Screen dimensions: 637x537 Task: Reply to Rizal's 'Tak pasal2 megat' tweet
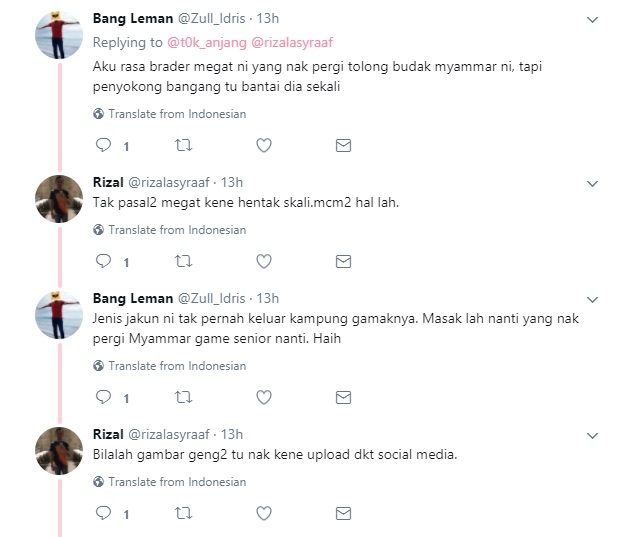103,262
